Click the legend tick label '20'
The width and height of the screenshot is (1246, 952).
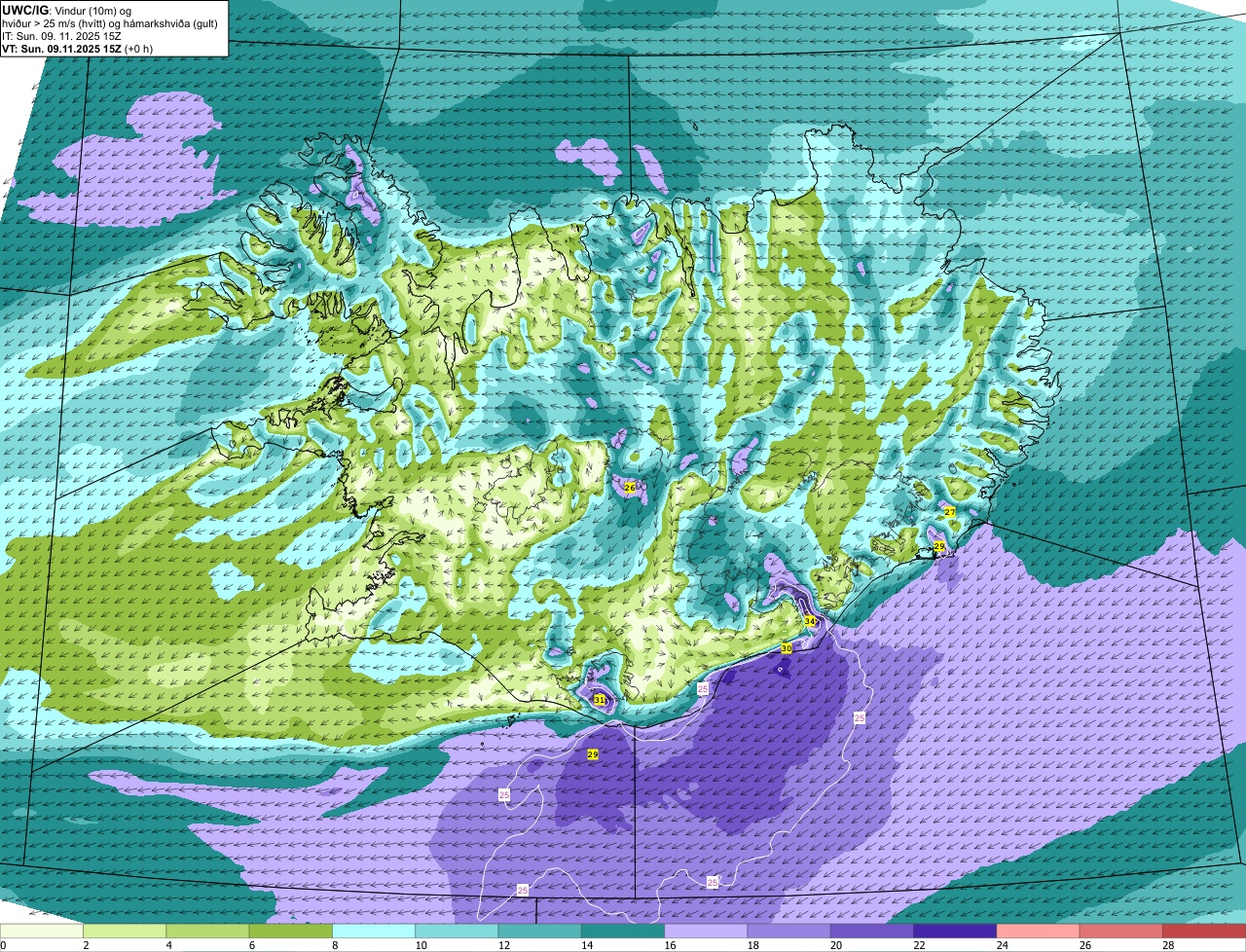(836, 945)
